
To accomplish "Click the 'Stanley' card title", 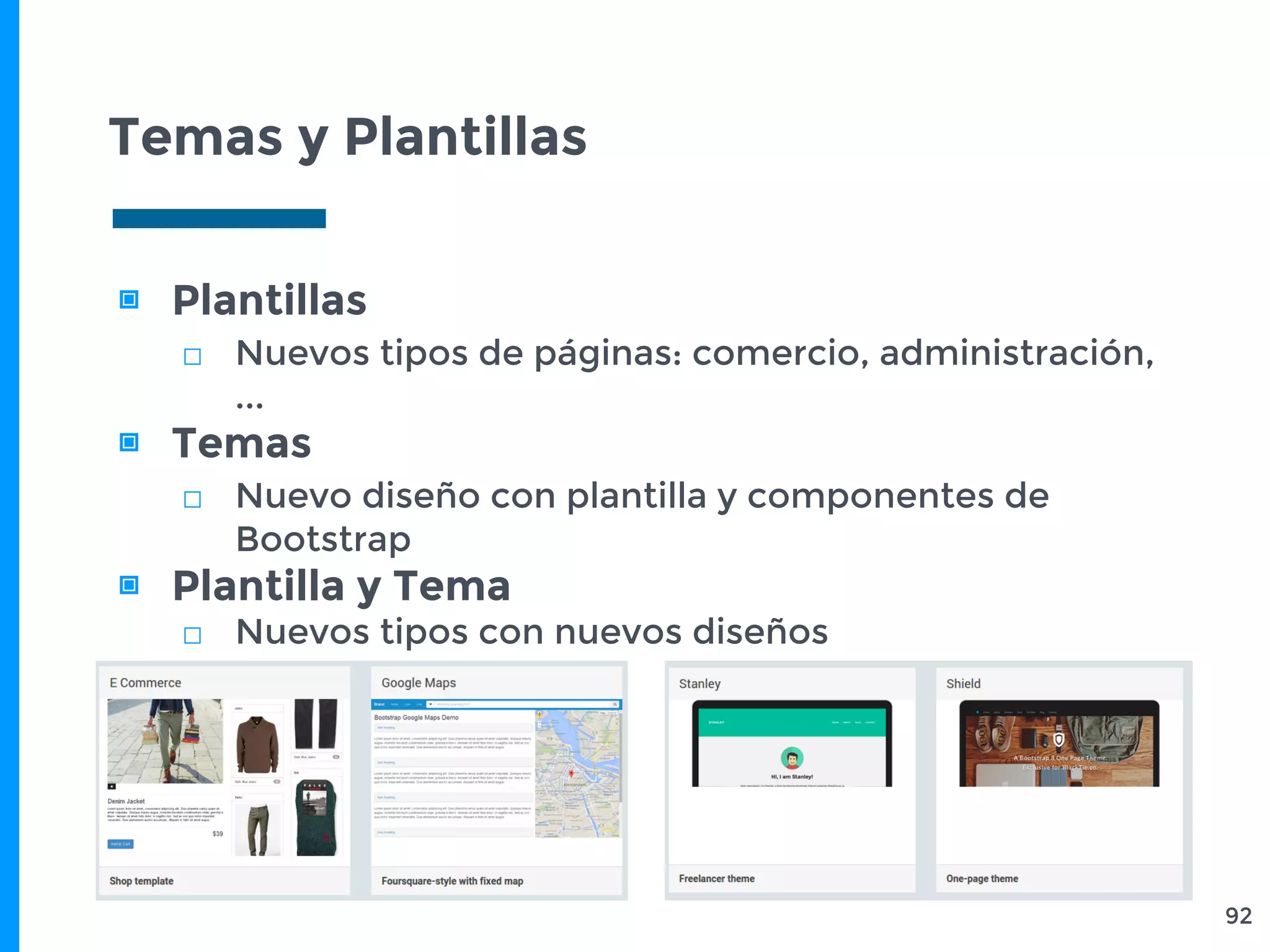I will 699,684.
